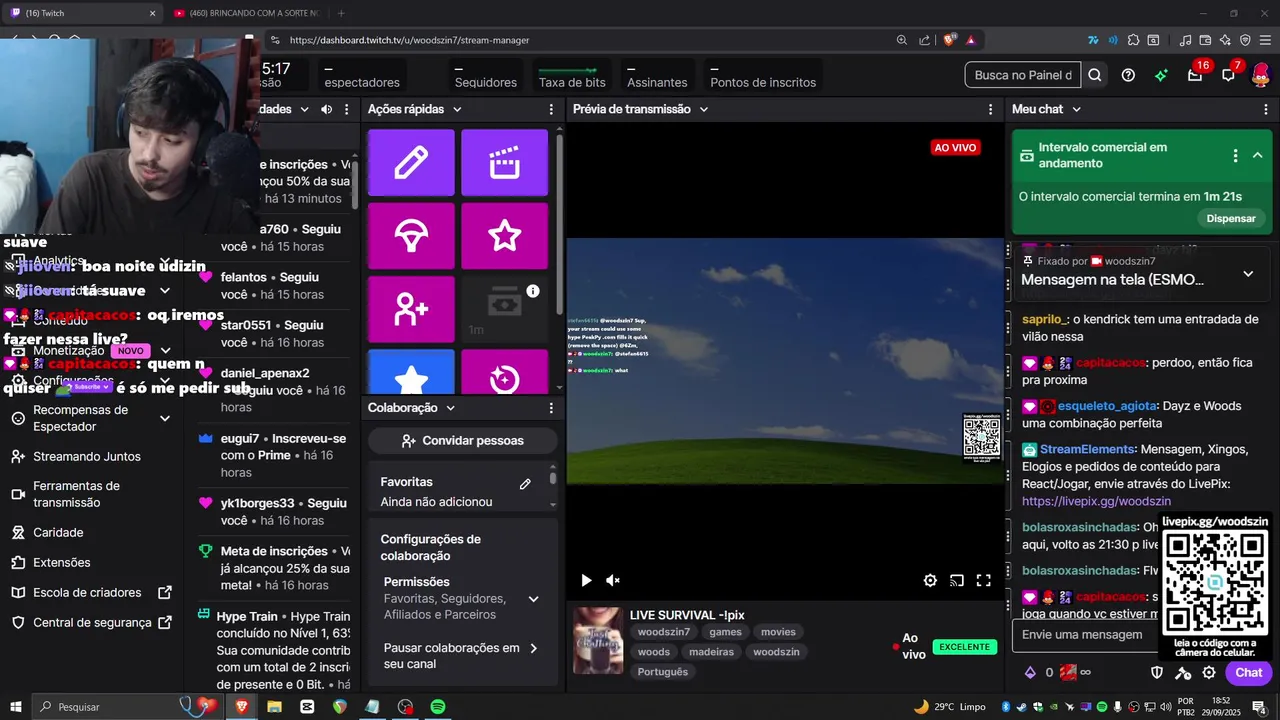Open three-dot menu of Prévia de transmissão
Viewport: 1280px width, 720px height.
[x=991, y=109]
